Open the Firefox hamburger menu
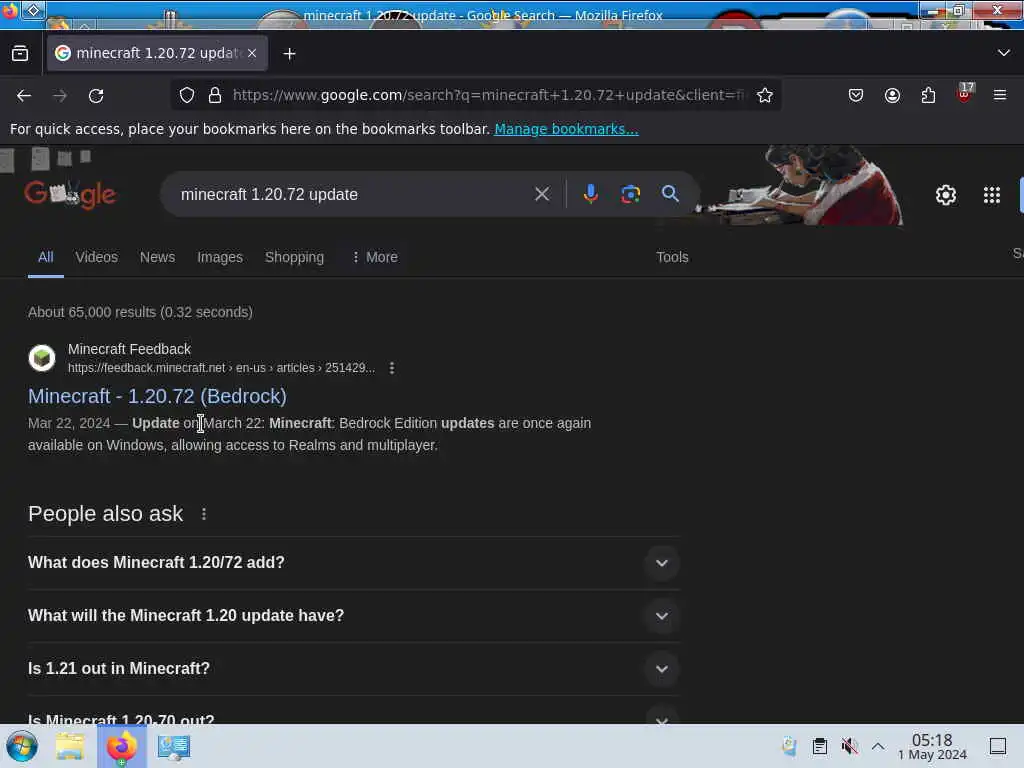Viewport: 1024px width, 768px height. point(1000,95)
